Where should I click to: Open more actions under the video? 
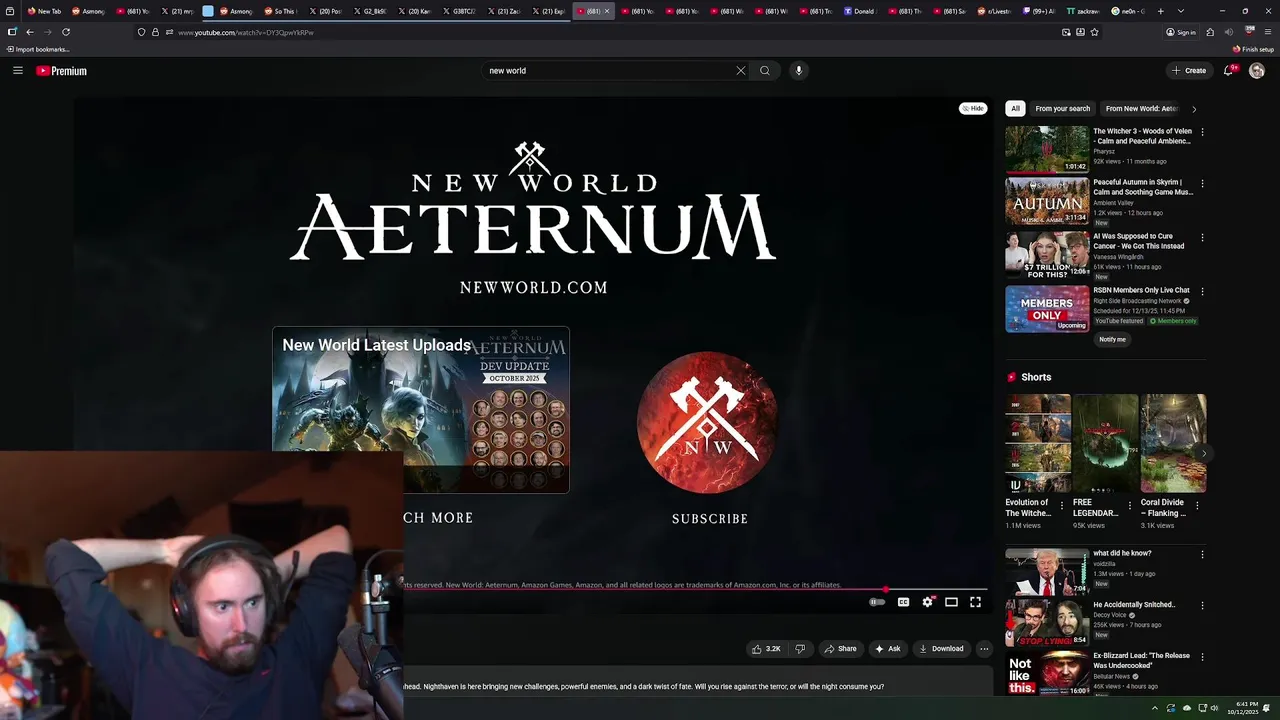984,648
